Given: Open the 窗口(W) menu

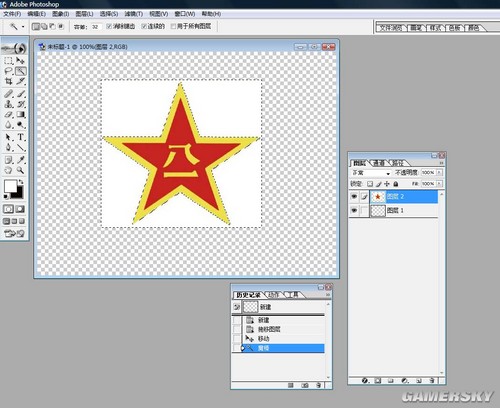Looking at the screenshot, I should pyautogui.click(x=185, y=14).
